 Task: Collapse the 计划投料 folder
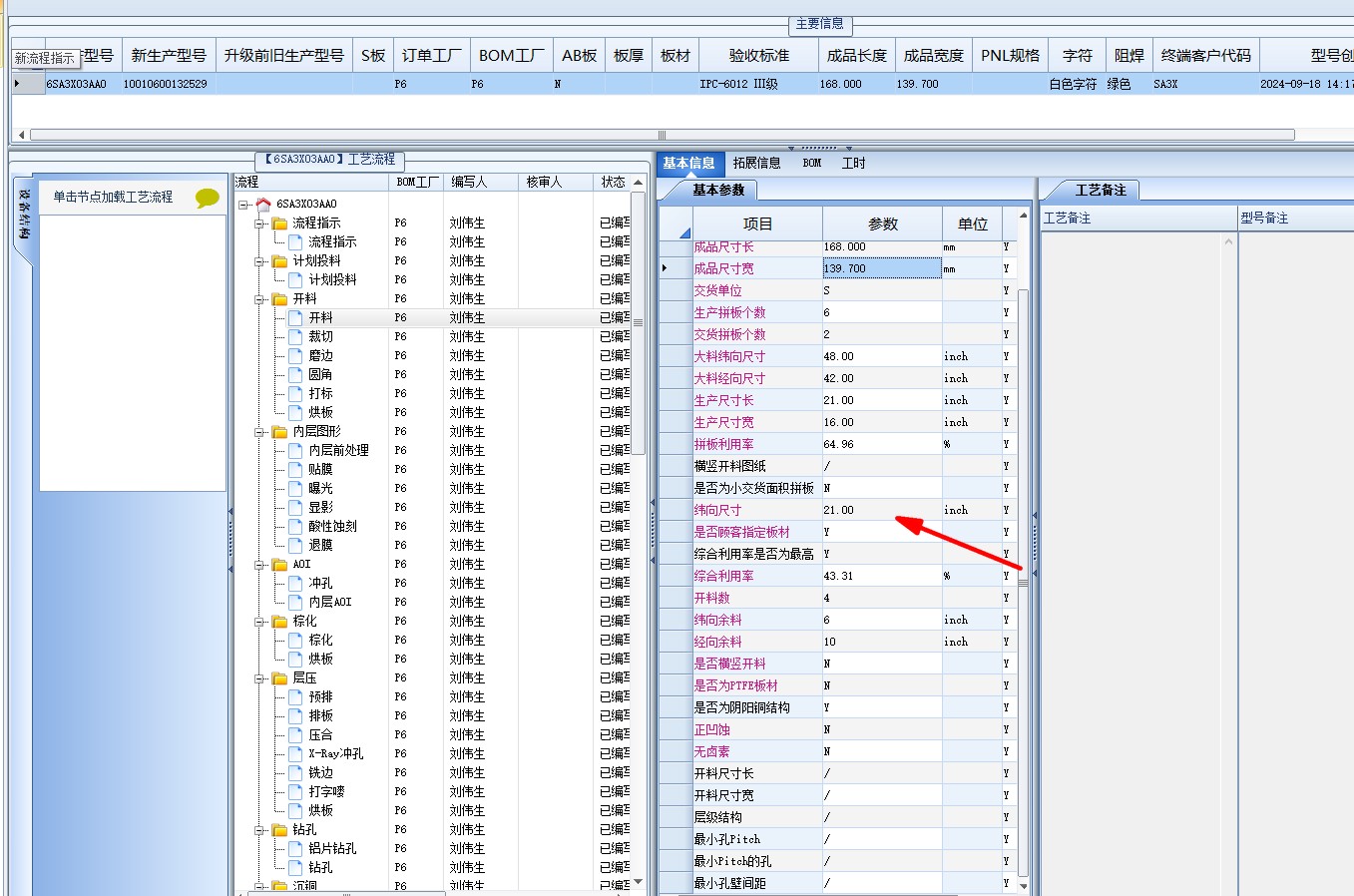tap(260, 261)
